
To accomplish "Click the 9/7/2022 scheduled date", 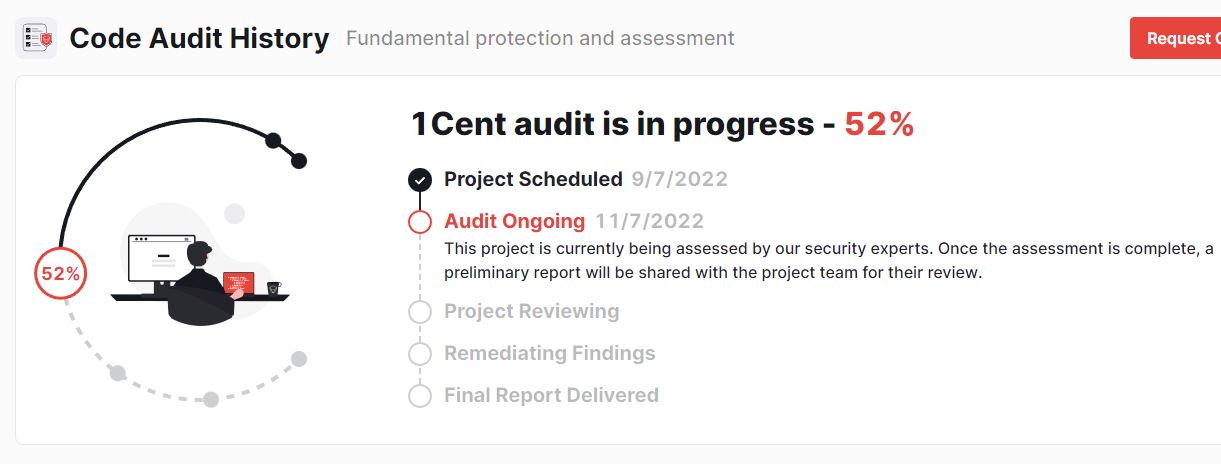I will [680, 180].
